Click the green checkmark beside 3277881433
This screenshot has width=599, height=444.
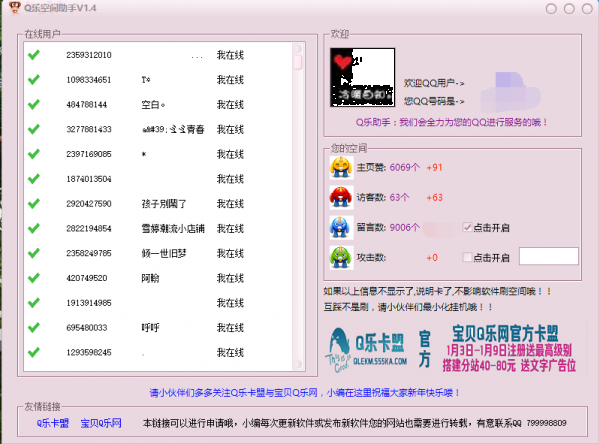click(34, 129)
